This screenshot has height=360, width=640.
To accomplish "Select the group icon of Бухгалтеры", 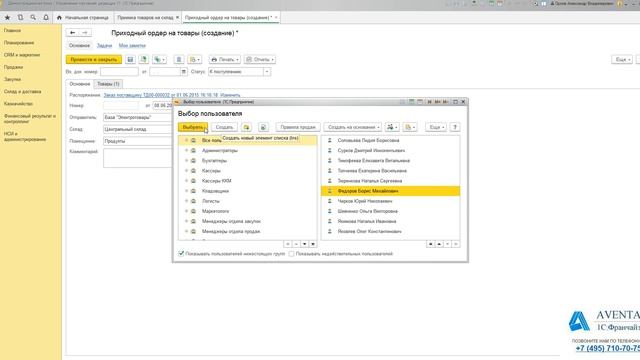I will 193,161.
